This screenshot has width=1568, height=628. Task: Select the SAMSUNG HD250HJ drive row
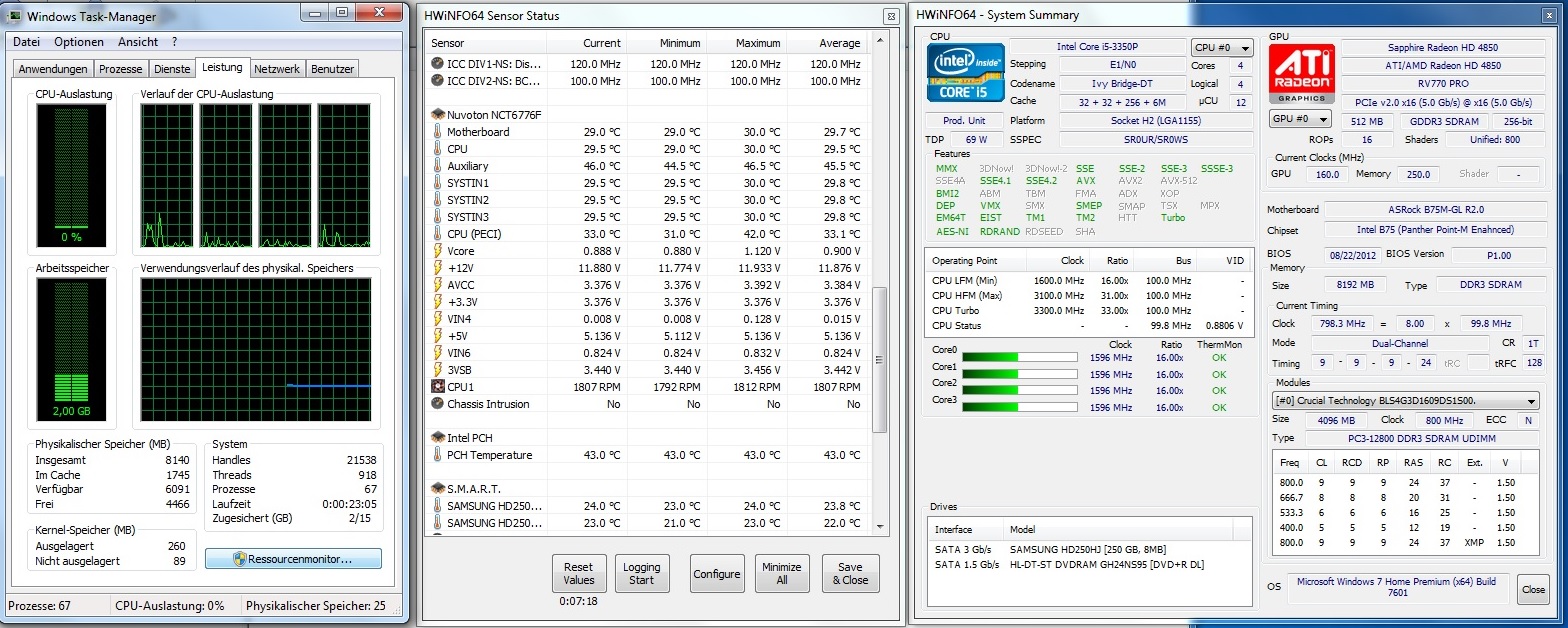[1089, 550]
